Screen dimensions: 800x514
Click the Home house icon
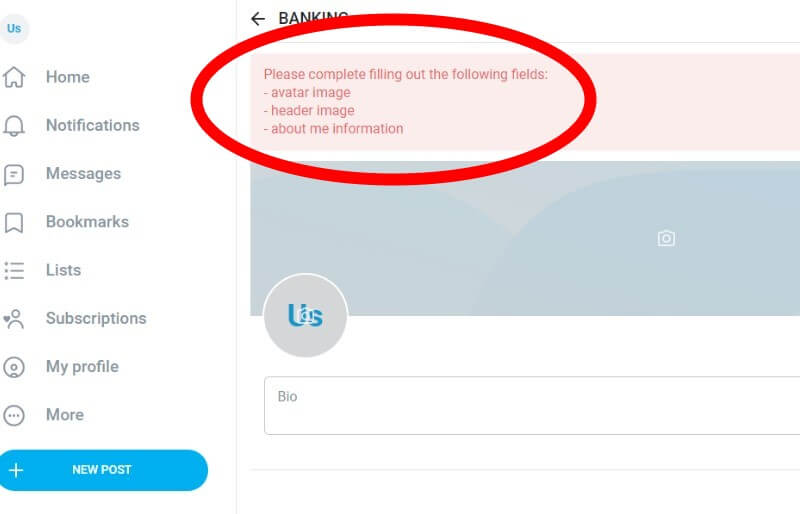(14, 77)
